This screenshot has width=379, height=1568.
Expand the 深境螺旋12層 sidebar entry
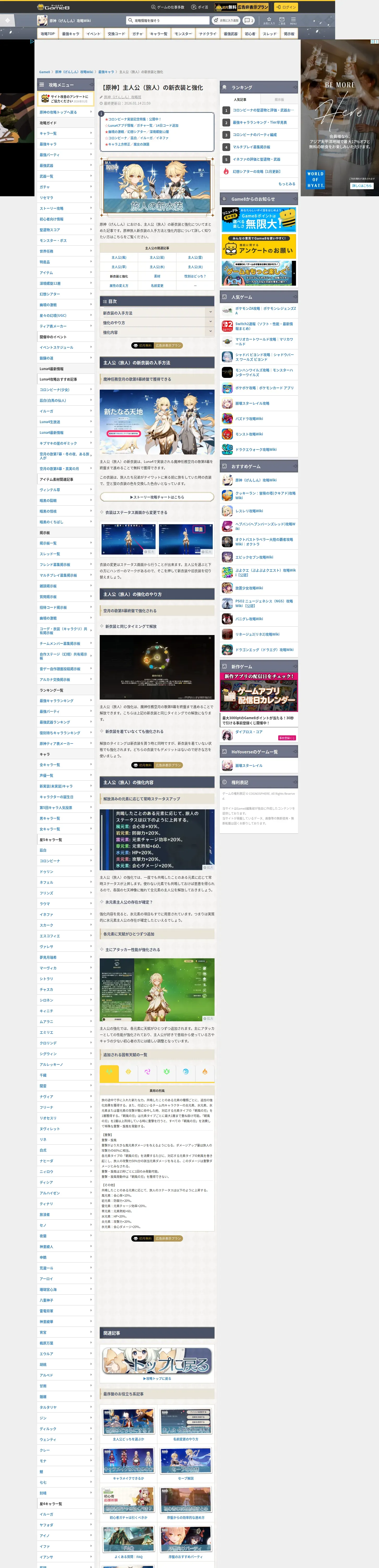coord(66,283)
